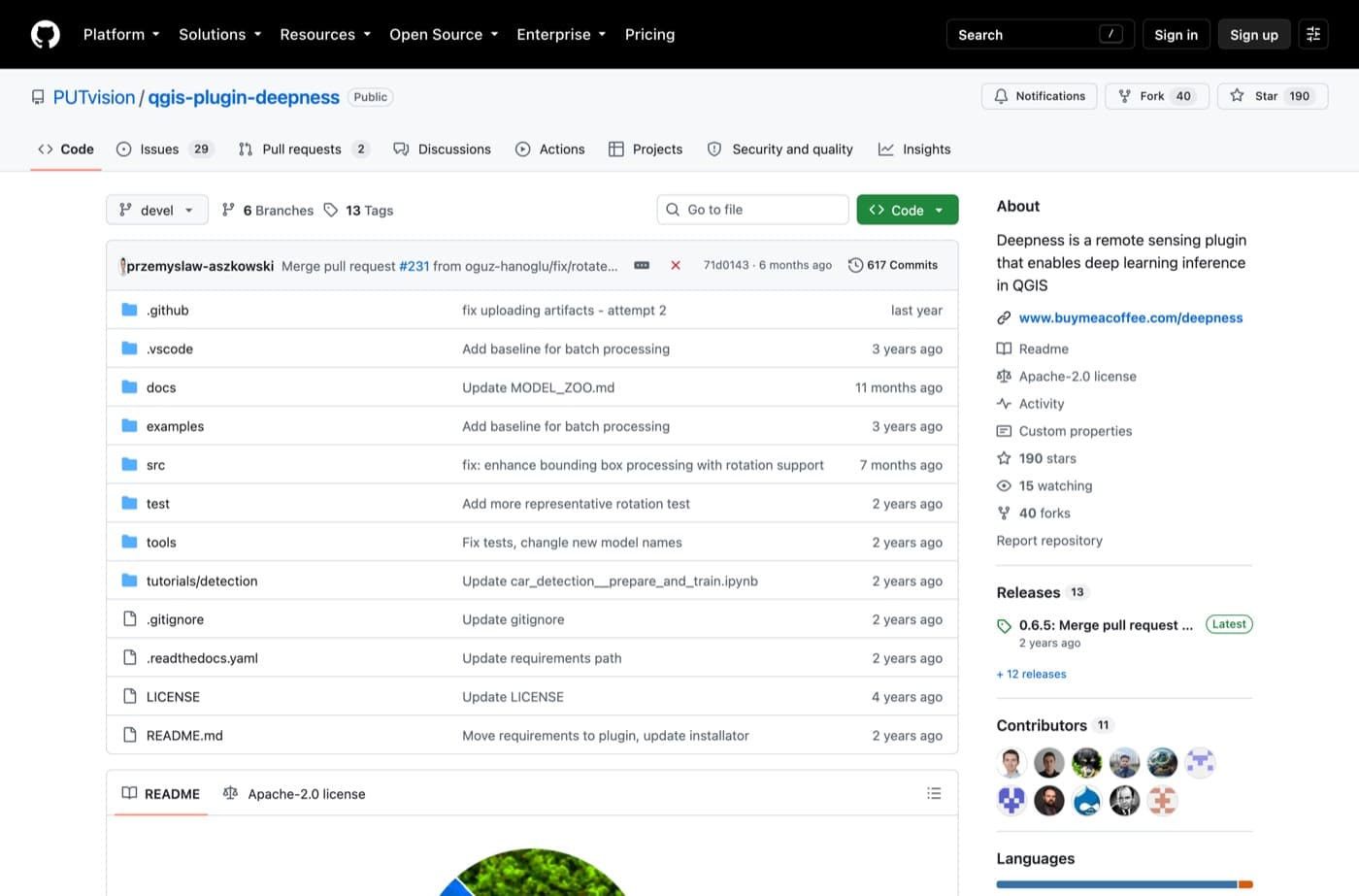Open the examples folder
The width and height of the screenshot is (1359, 896).
click(175, 426)
